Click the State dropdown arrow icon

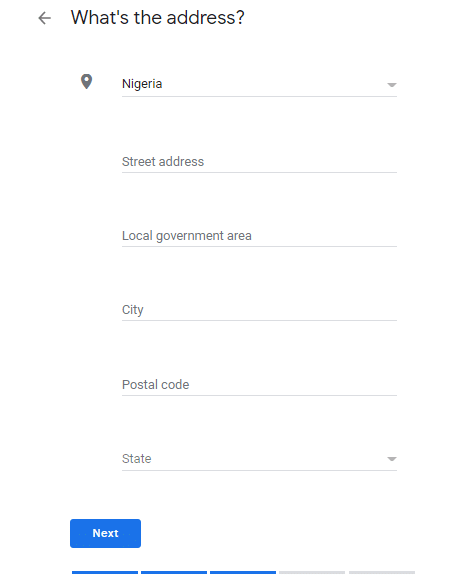click(392, 459)
